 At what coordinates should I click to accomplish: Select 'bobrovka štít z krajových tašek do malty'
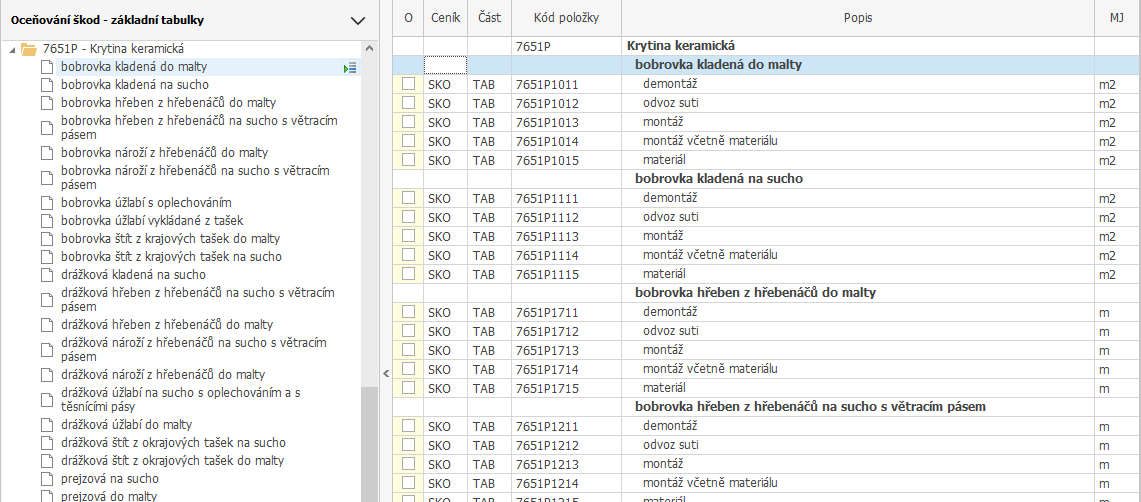point(170,239)
